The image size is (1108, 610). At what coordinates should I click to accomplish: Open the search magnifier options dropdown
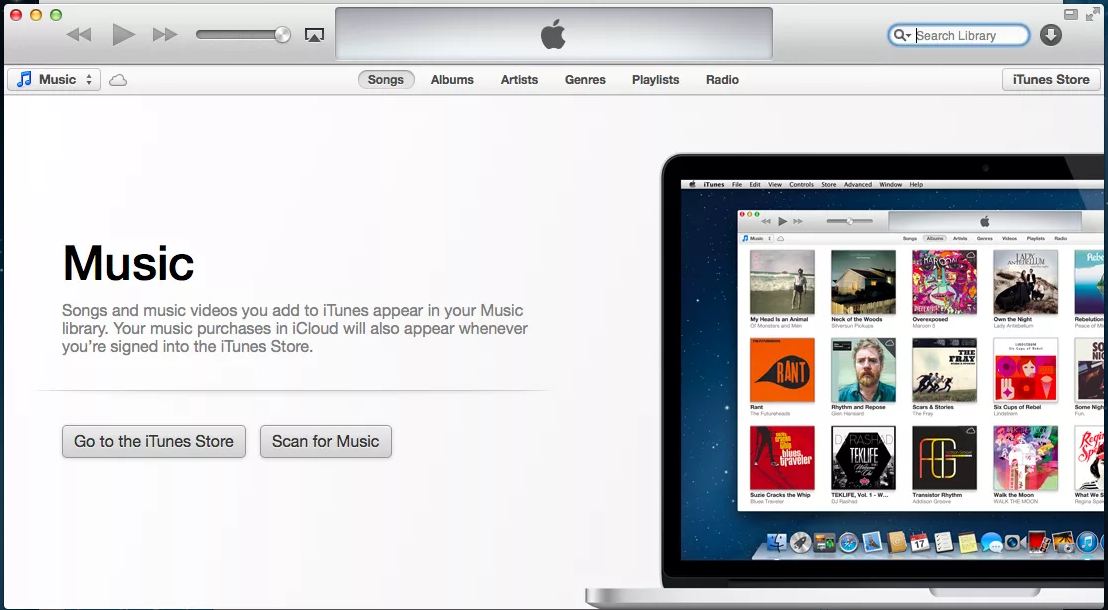902,35
